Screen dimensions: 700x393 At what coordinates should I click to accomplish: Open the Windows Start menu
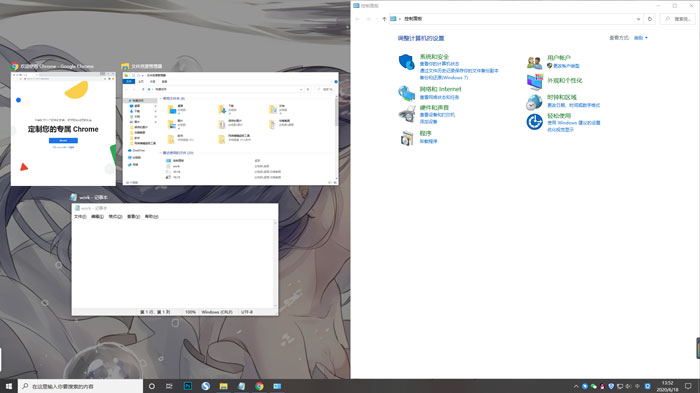pos(9,386)
